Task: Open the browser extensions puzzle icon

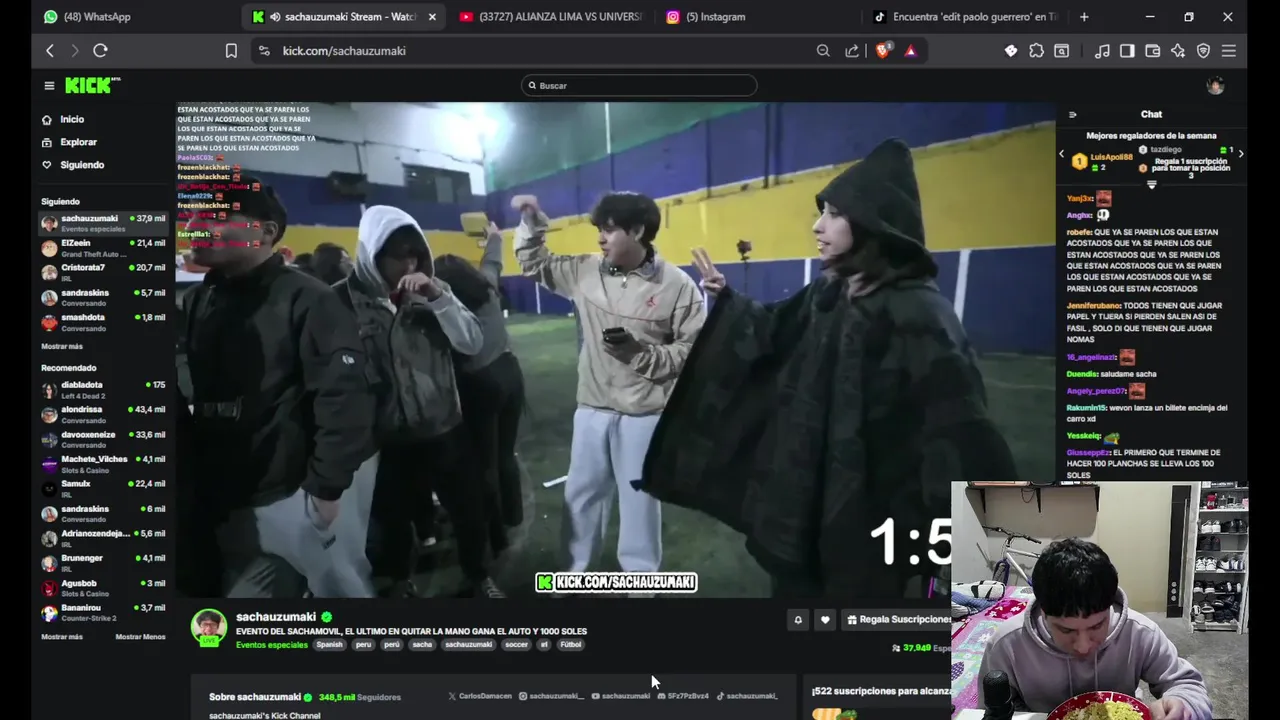Action: coord(1036,50)
